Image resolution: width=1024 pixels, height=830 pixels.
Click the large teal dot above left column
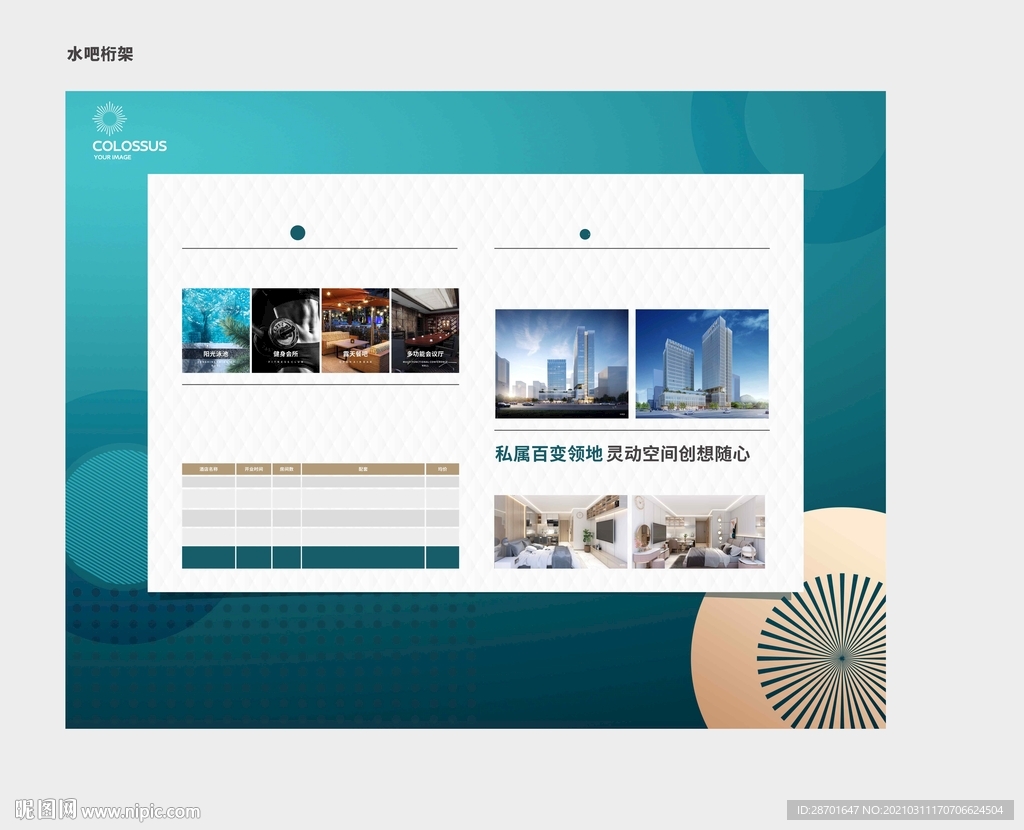[x=298, y=232]
